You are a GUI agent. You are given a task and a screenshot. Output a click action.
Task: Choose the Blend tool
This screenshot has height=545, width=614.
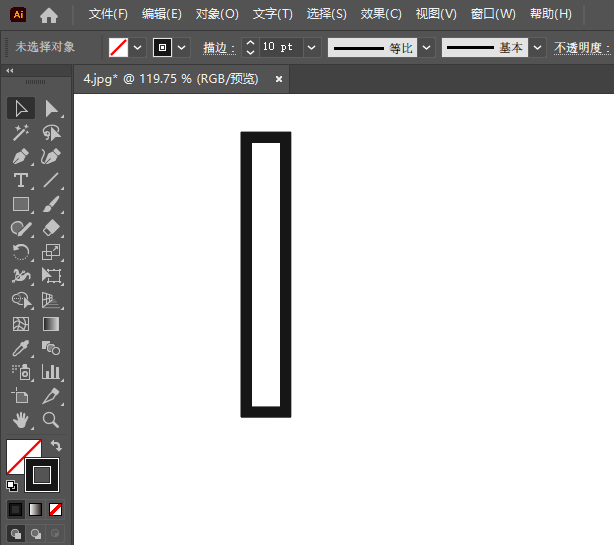[x=51, y=348]
